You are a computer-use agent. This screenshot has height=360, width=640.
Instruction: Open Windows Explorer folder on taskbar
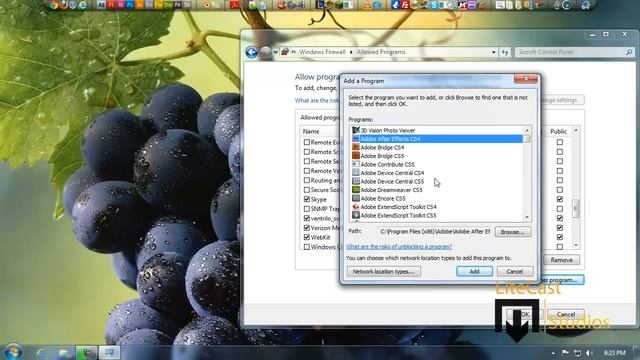(63, 352)
